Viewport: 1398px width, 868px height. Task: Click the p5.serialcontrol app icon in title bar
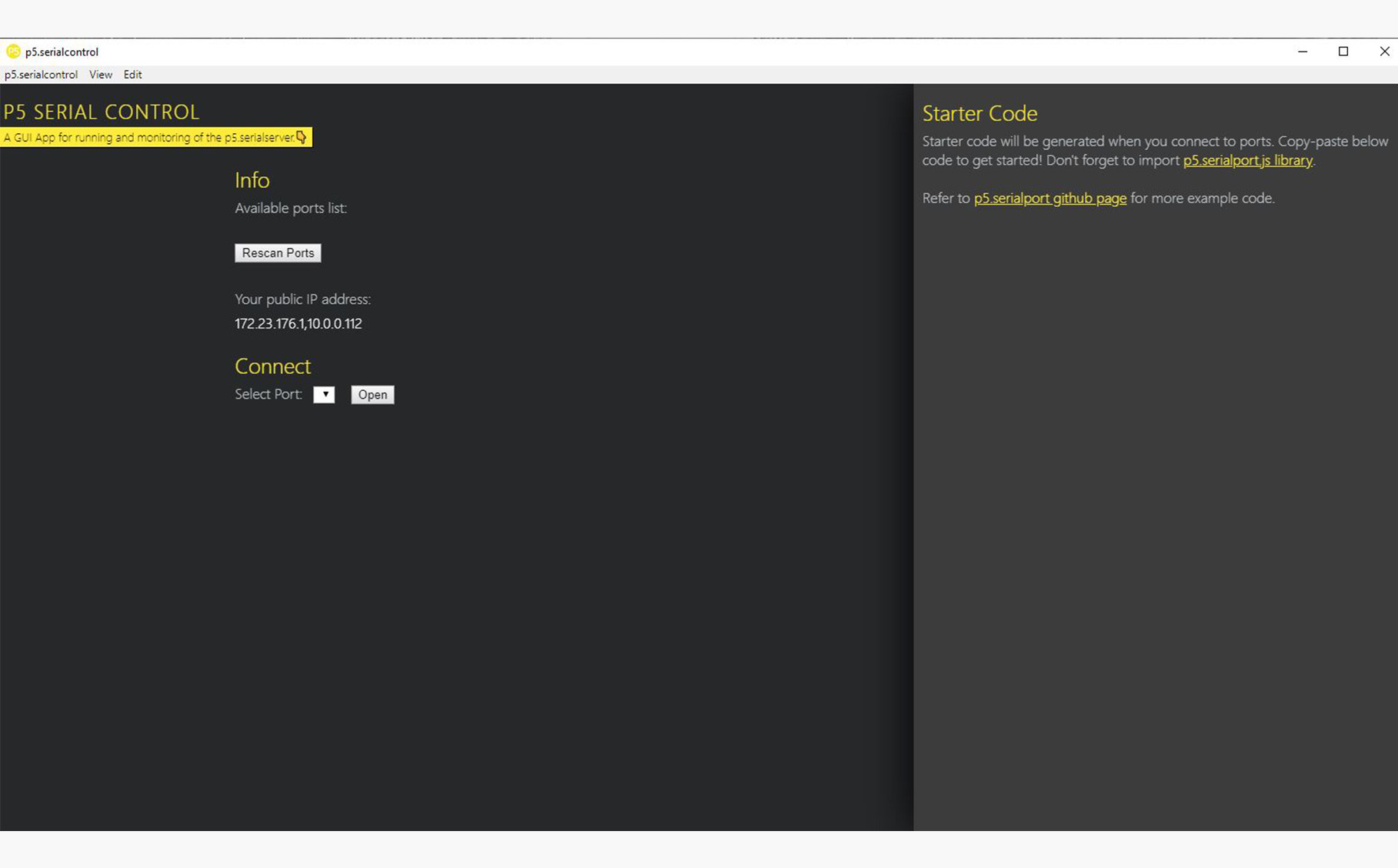(x=13, y=52)
